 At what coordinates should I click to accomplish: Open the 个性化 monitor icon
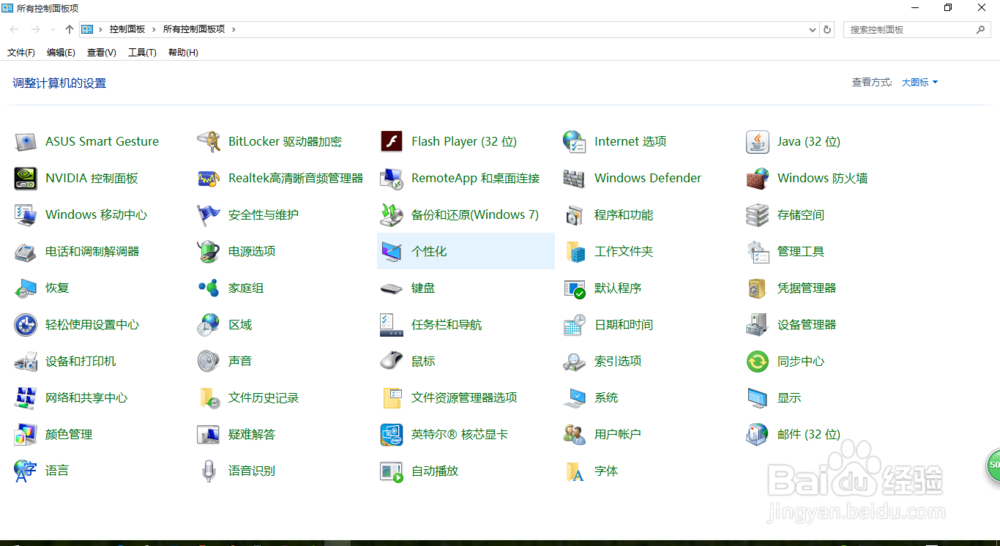(391, 251)
